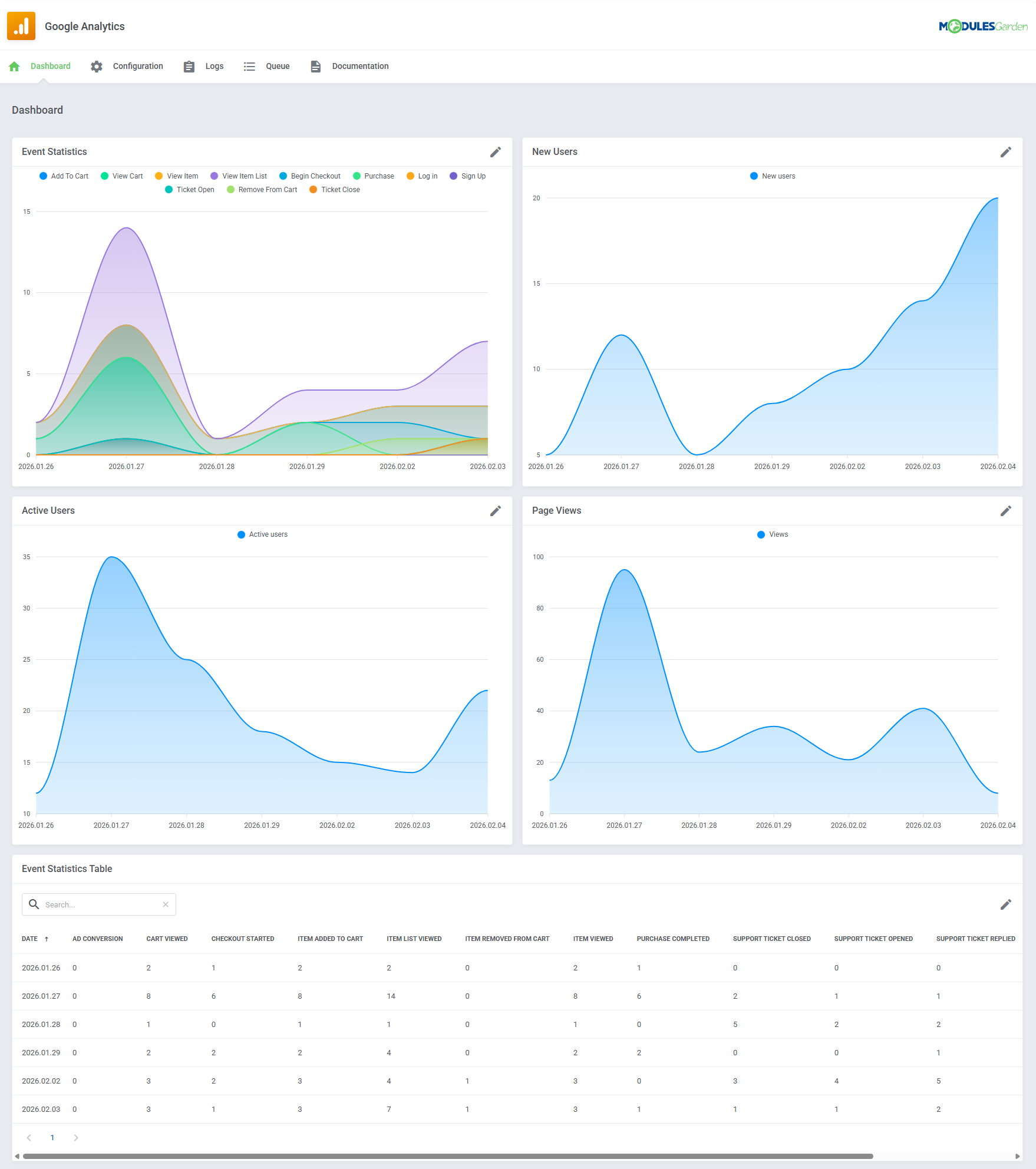Click the Page Views pencil icon

[1005, 511]
